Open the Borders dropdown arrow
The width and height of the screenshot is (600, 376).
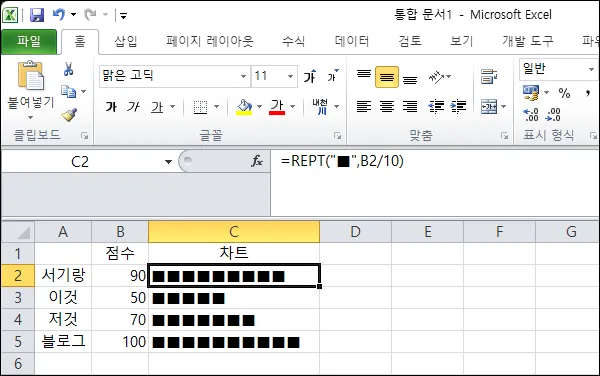[216, 107]
